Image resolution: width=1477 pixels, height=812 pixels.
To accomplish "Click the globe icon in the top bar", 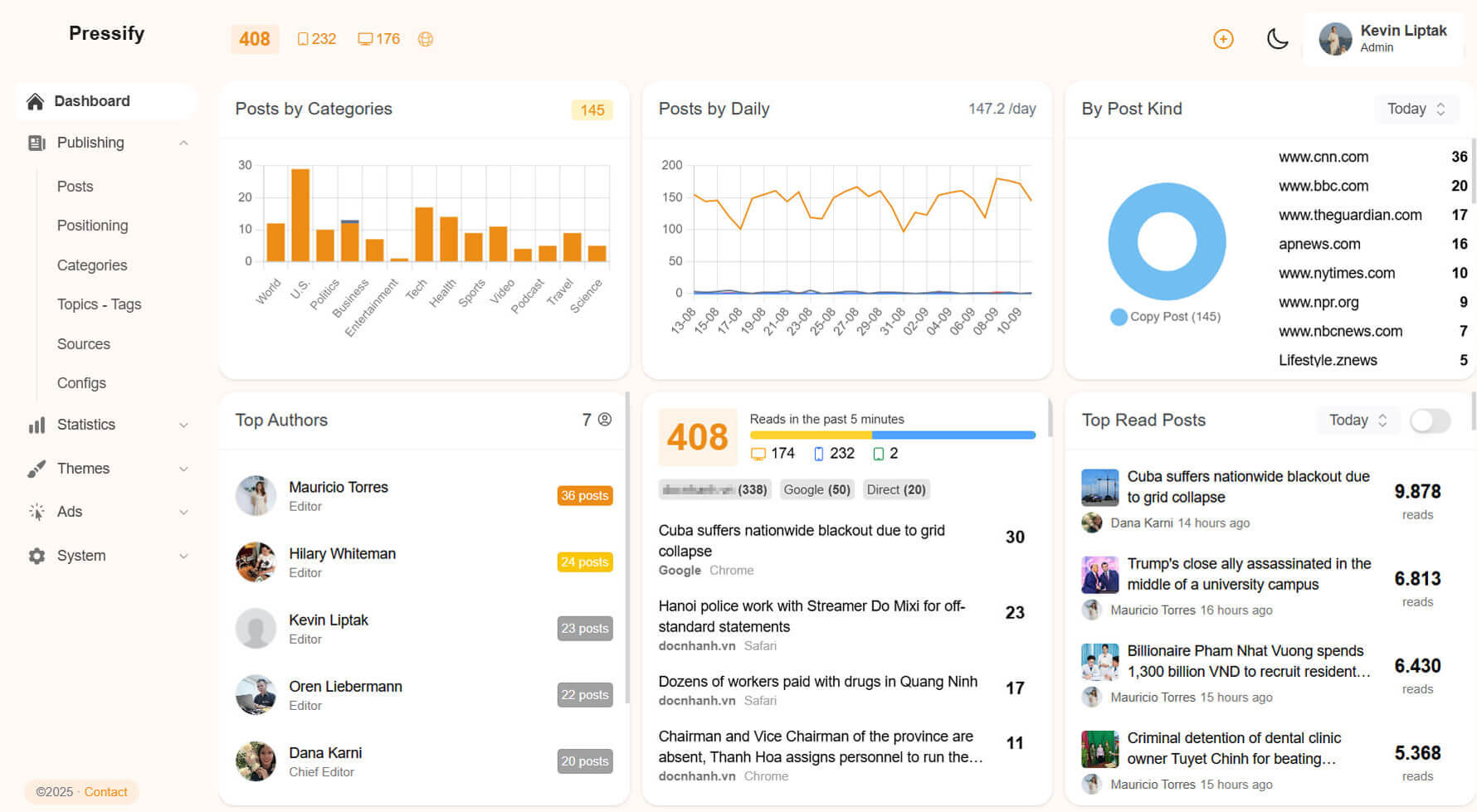I will 426,38.
